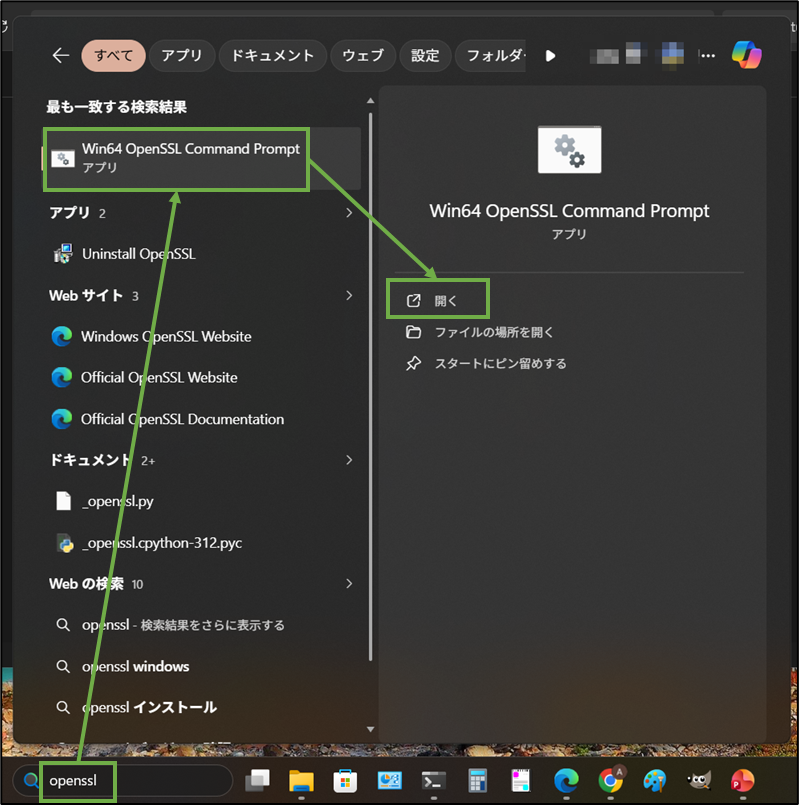Click the Python file icon for _openssl.cpython-312.pyc
This screenshot has width=799, height=805.
(x=65, y=543)
